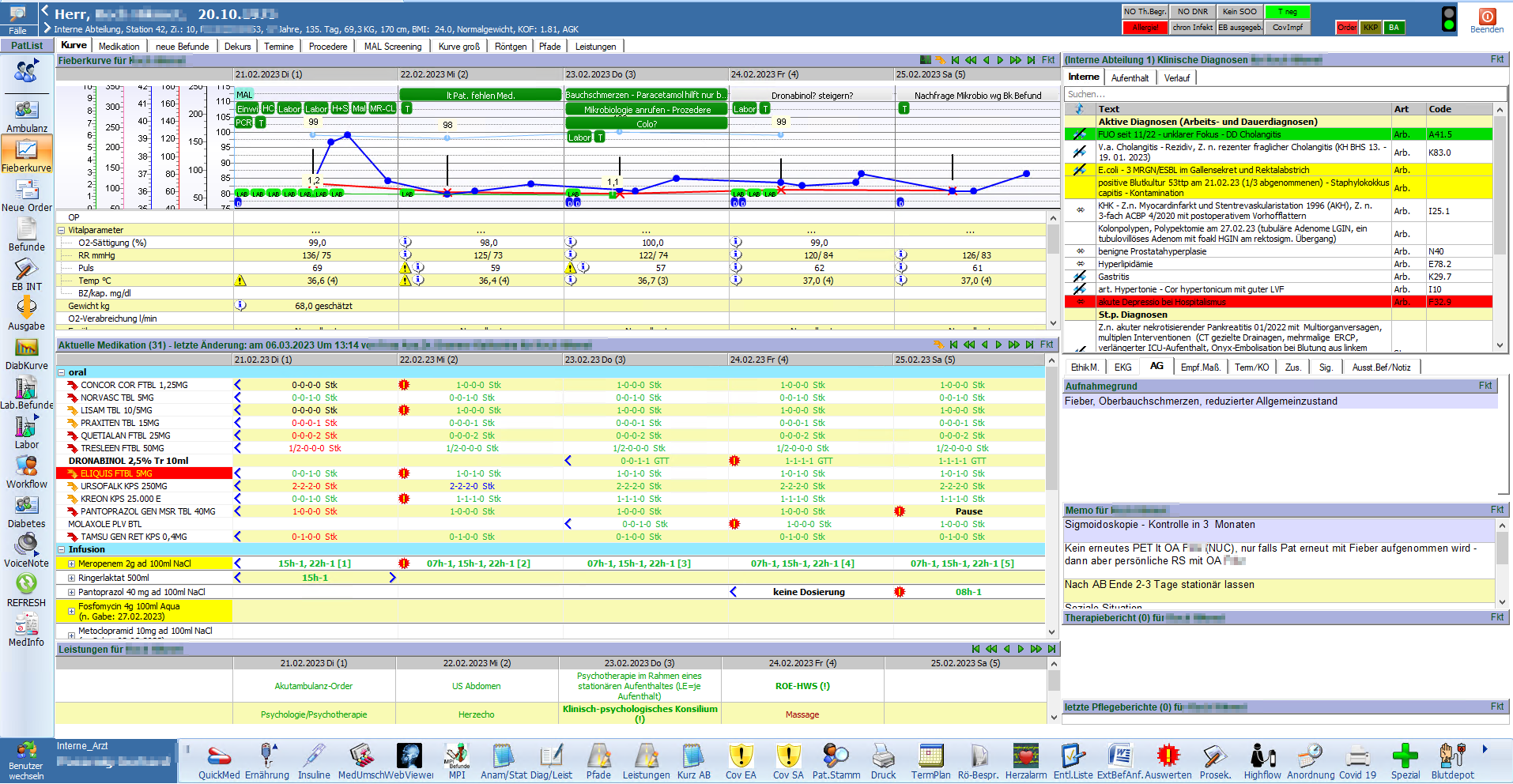Open WebViewer in the bottom toolbar
Screen dimensions: 1513x784
(409, 762)
